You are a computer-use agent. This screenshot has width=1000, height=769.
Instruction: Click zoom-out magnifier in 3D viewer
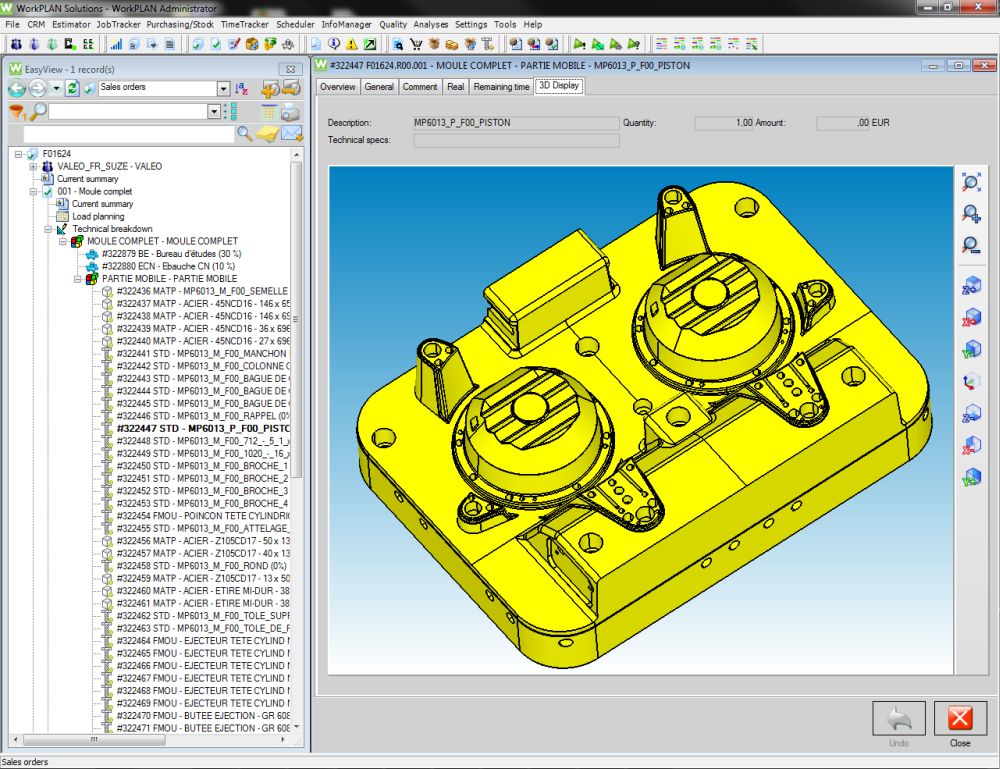[971, 245]
